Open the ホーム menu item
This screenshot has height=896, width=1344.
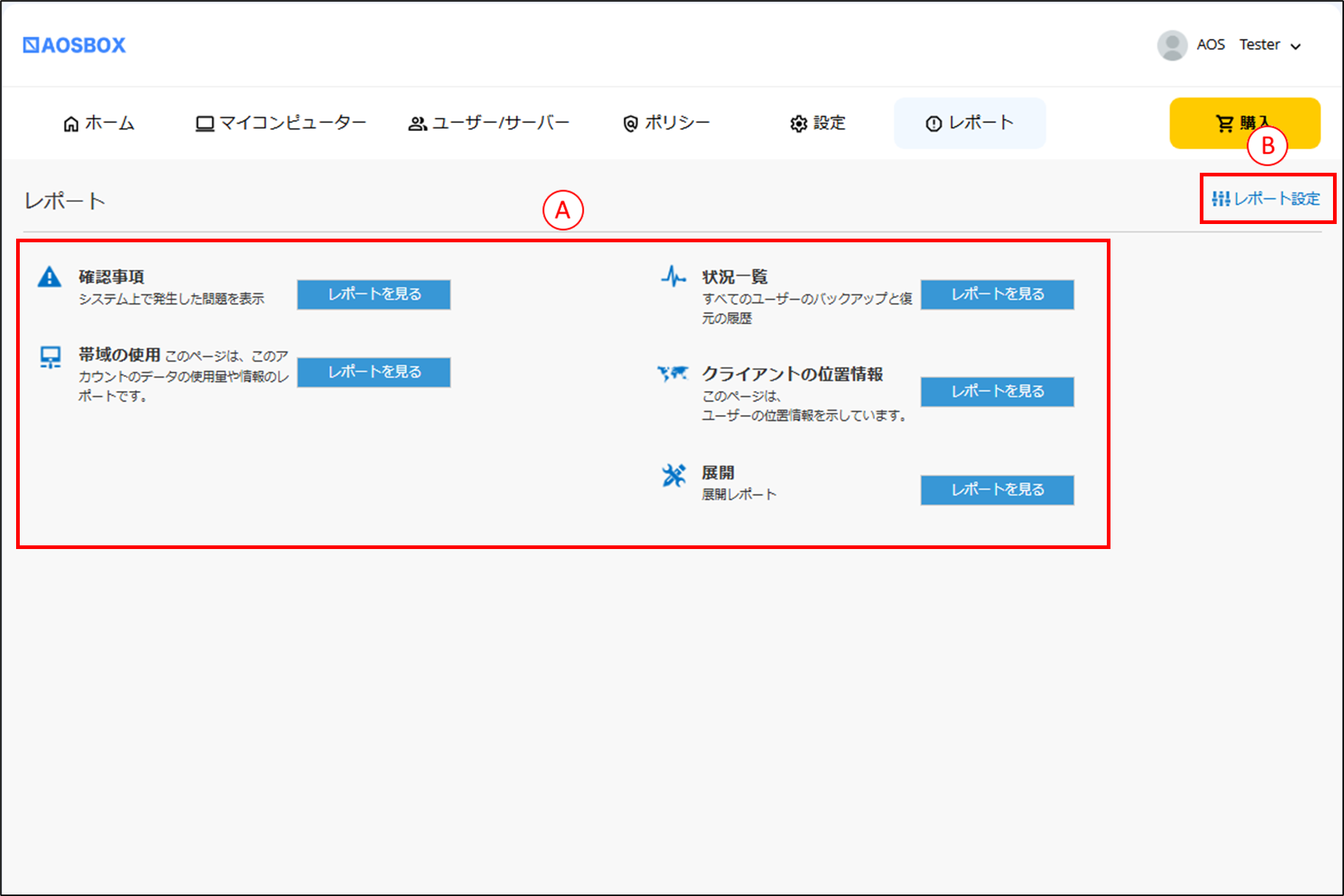coord(99,123)
